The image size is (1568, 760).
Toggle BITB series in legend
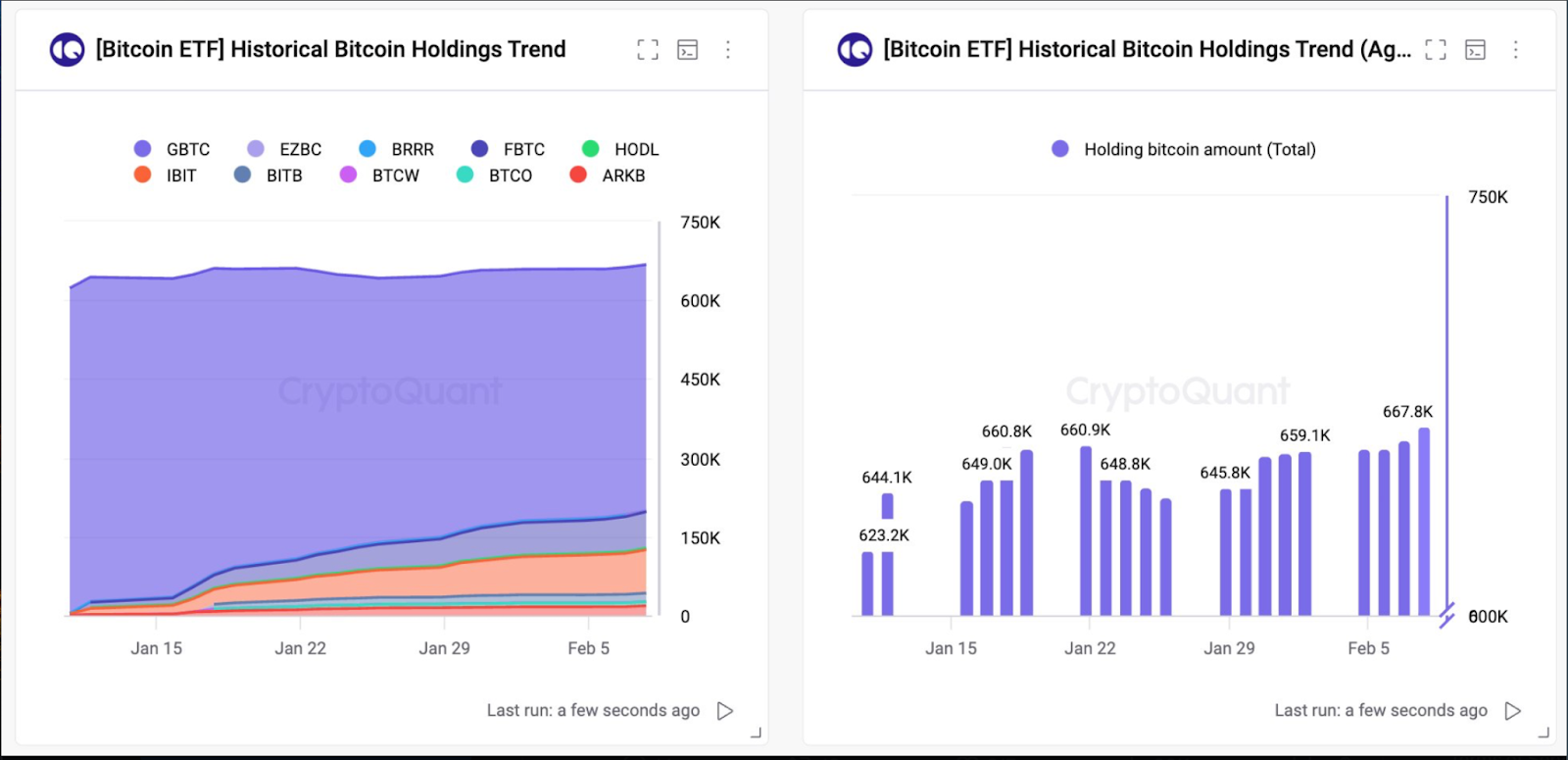click(x=269, y=176)
